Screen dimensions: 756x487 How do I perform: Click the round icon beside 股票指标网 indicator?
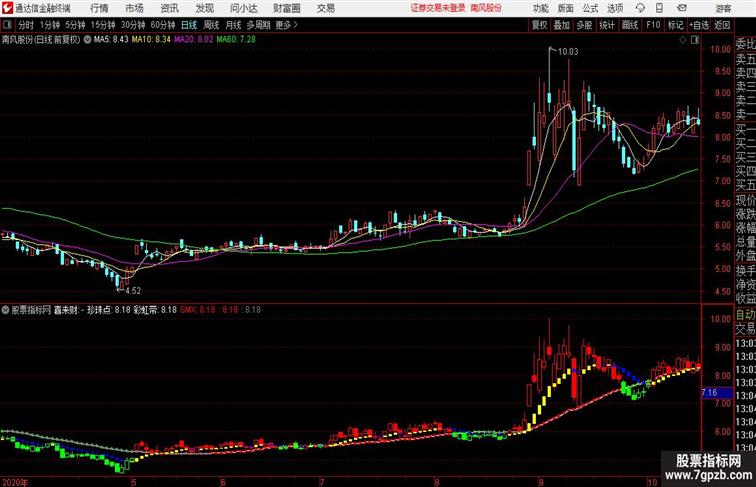[5, 310]
